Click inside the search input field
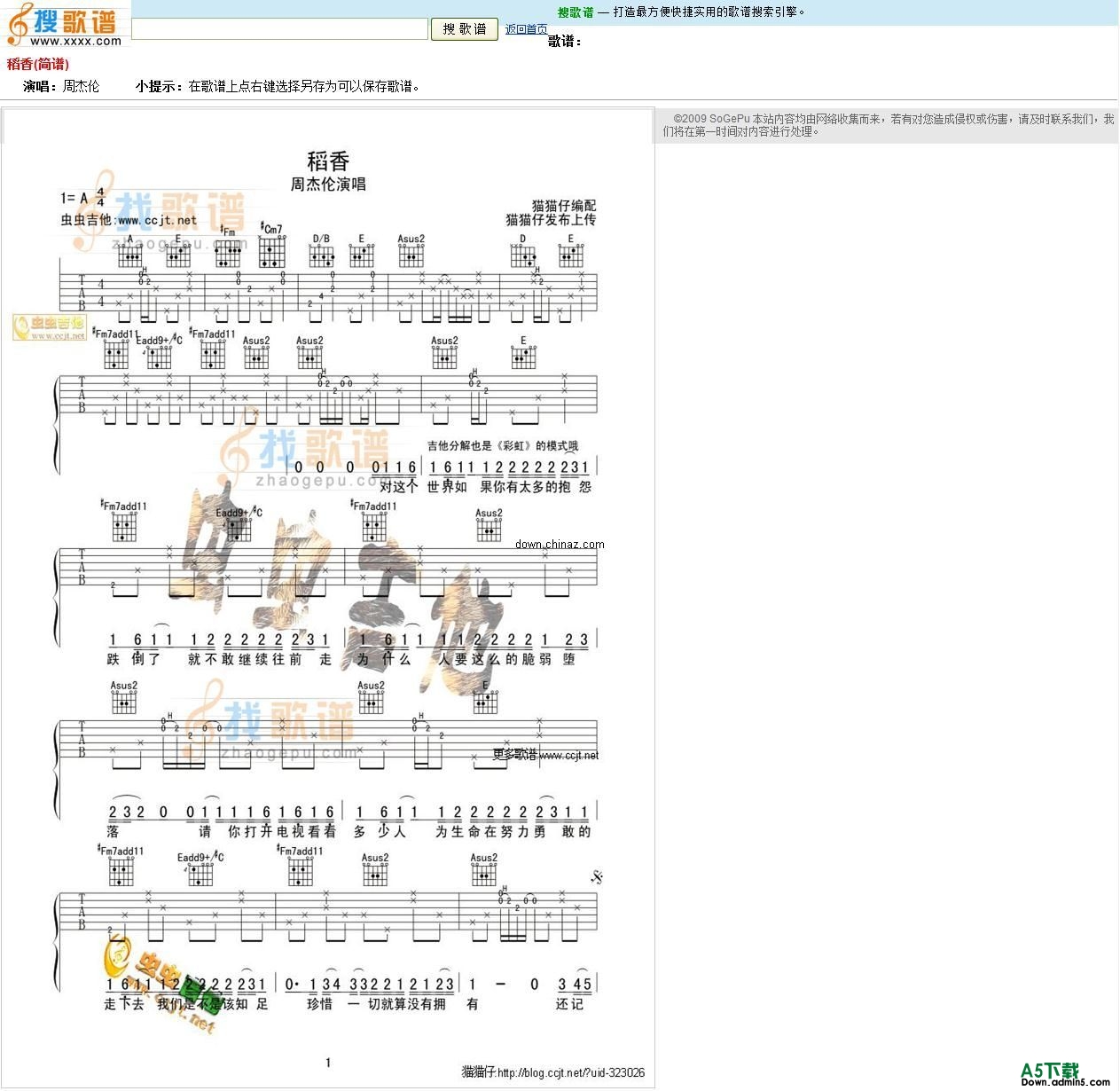Image resolution: width=1120 pixels, height=1091 pixels. pyautogui.click(x=279, y=29)
